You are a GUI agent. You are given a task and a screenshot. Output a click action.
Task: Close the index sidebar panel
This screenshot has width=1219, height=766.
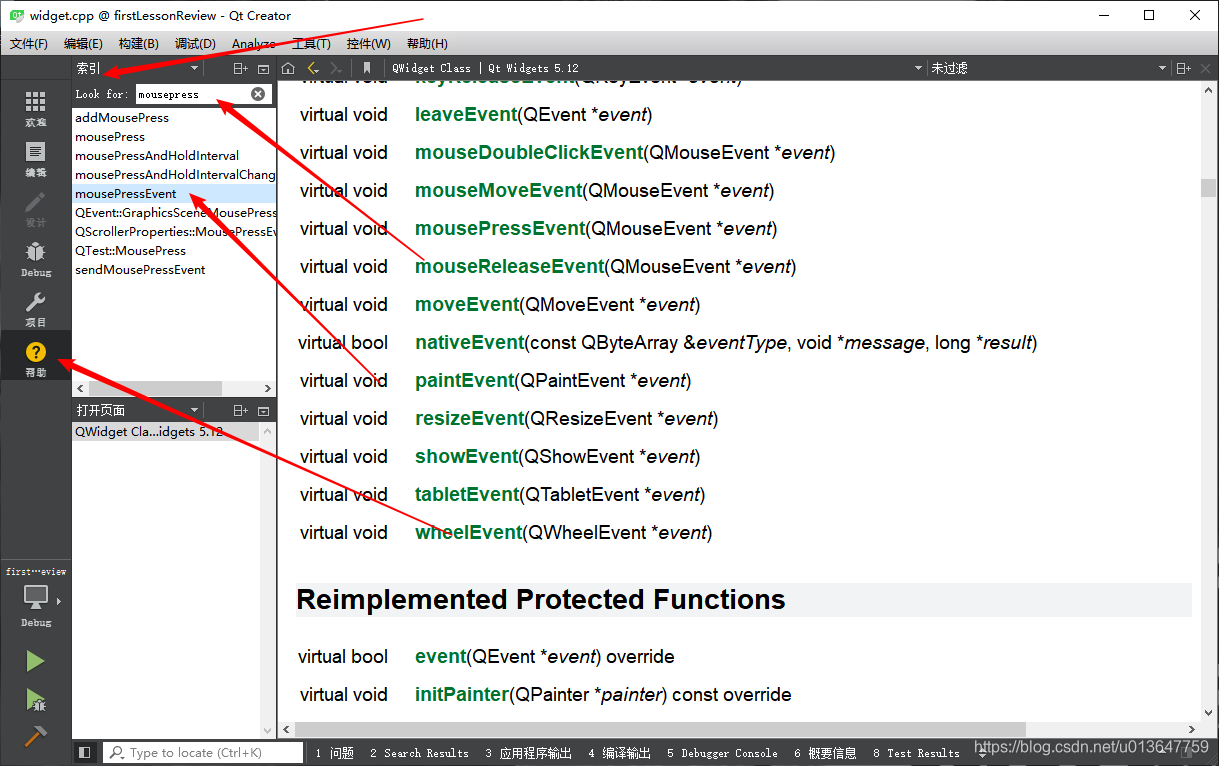click(263, 68)
